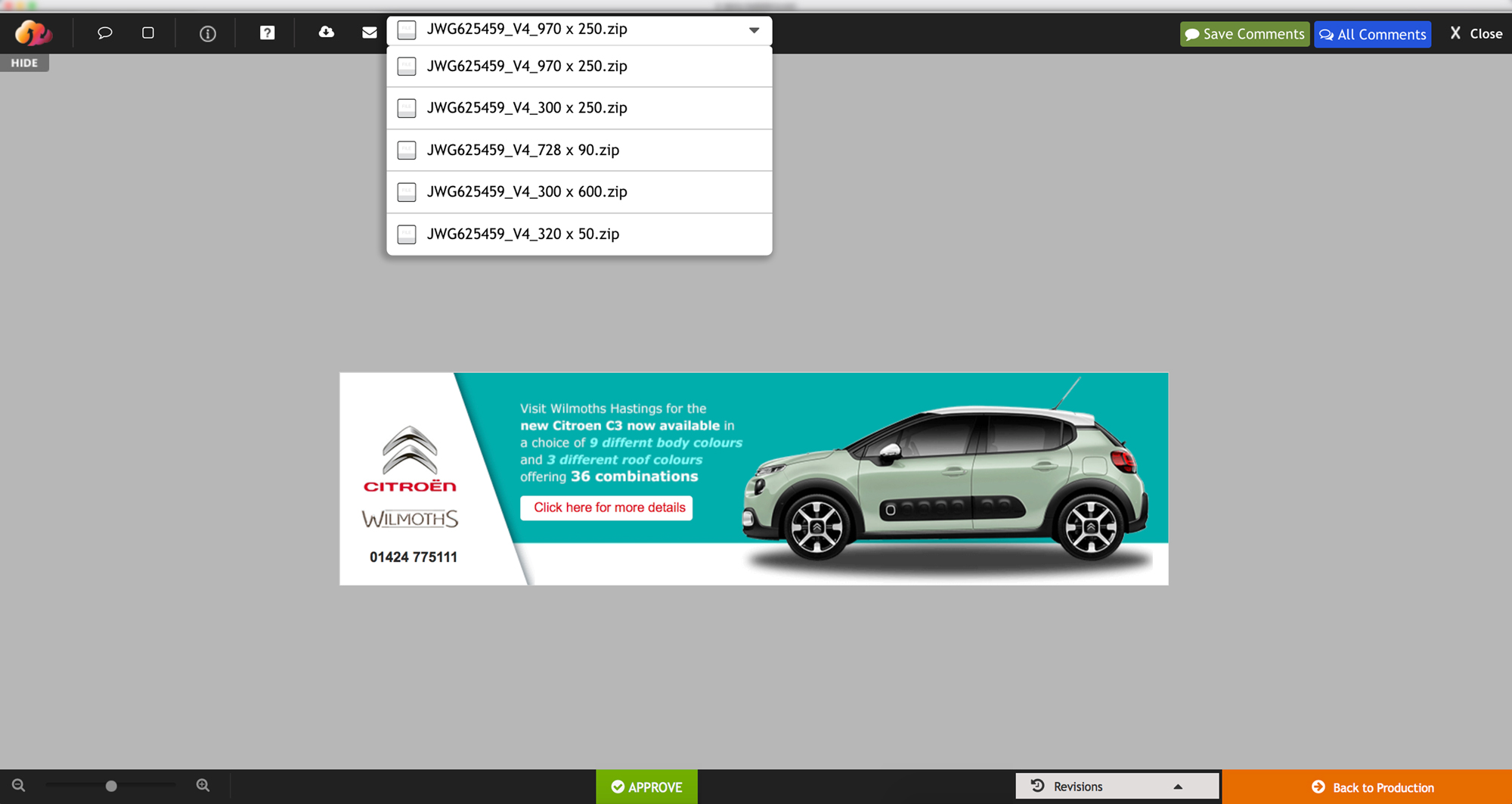Click Back to Production
1512x804 pixels.
(x=1367, y=787)
